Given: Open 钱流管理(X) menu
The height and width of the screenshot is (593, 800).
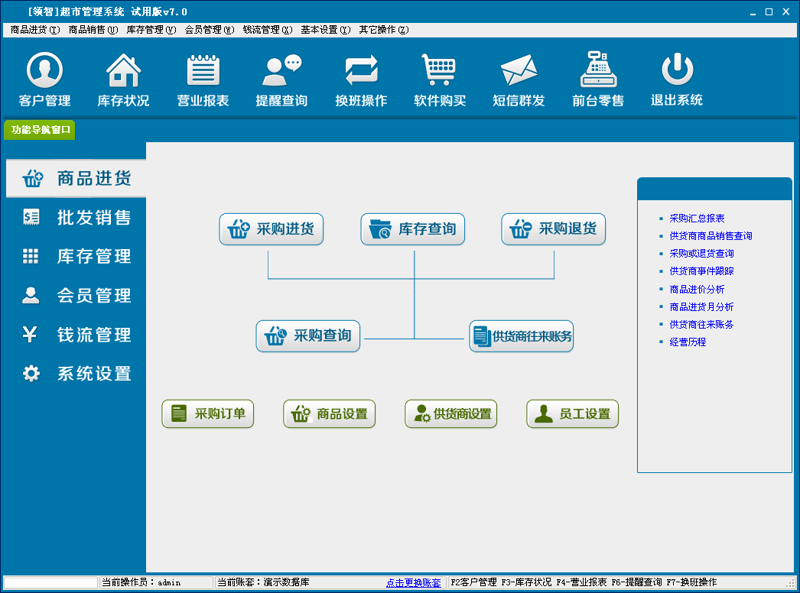Looking at the screenshot, I should click(x=268, y=30).
